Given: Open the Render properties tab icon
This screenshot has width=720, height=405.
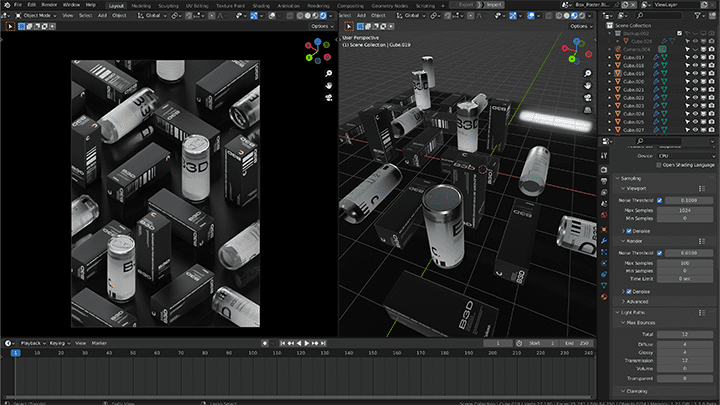Looking at the screenshot, I should (x=604, y=170).
